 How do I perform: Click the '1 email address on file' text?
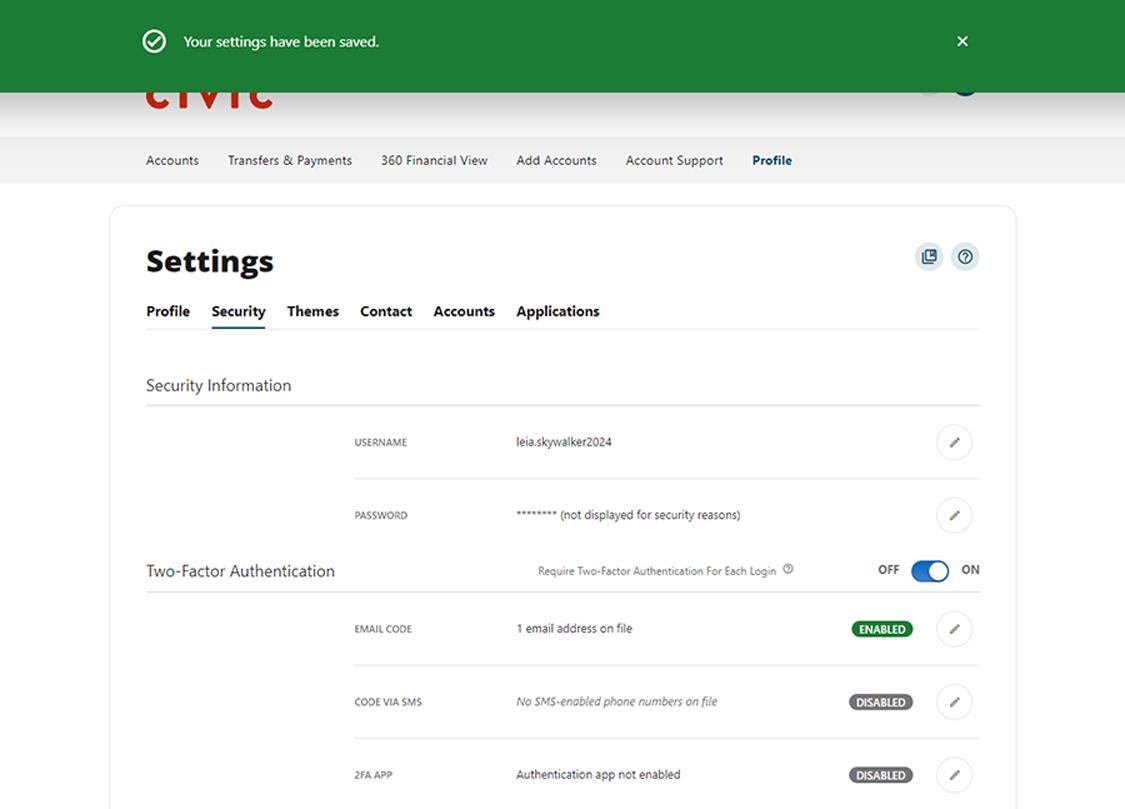[x=574, y=628]
